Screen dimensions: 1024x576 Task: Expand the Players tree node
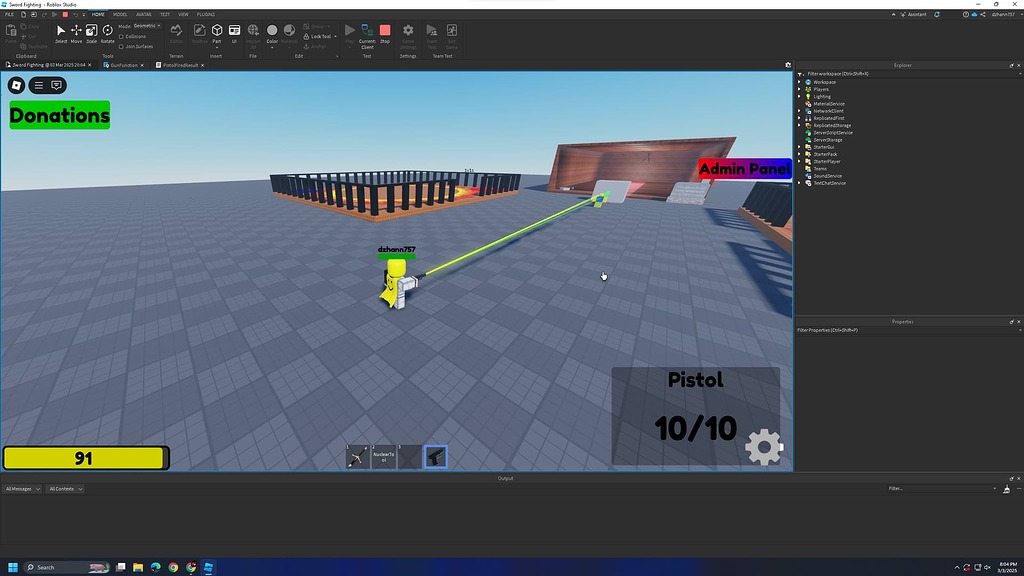click(x=799, y=89)
